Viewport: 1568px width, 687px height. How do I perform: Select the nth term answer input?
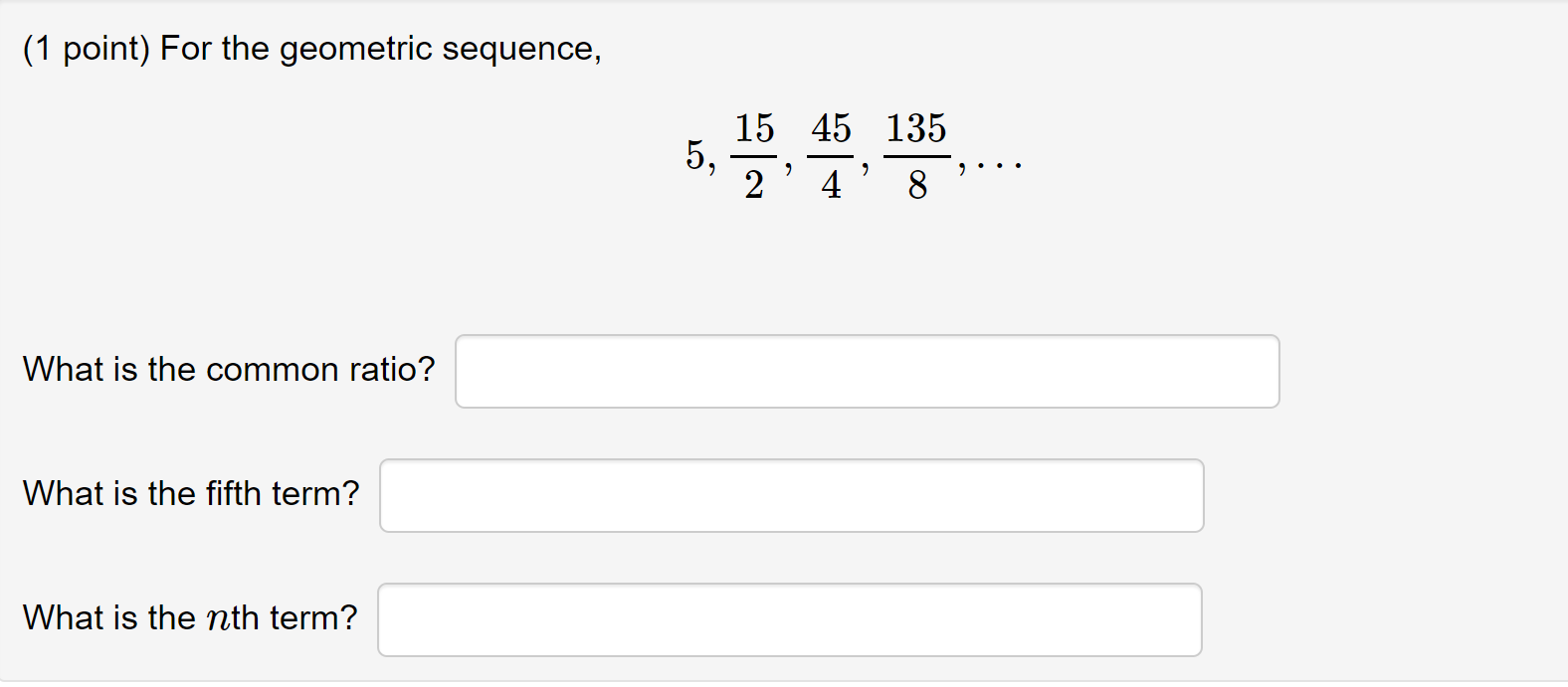point(790,619)
